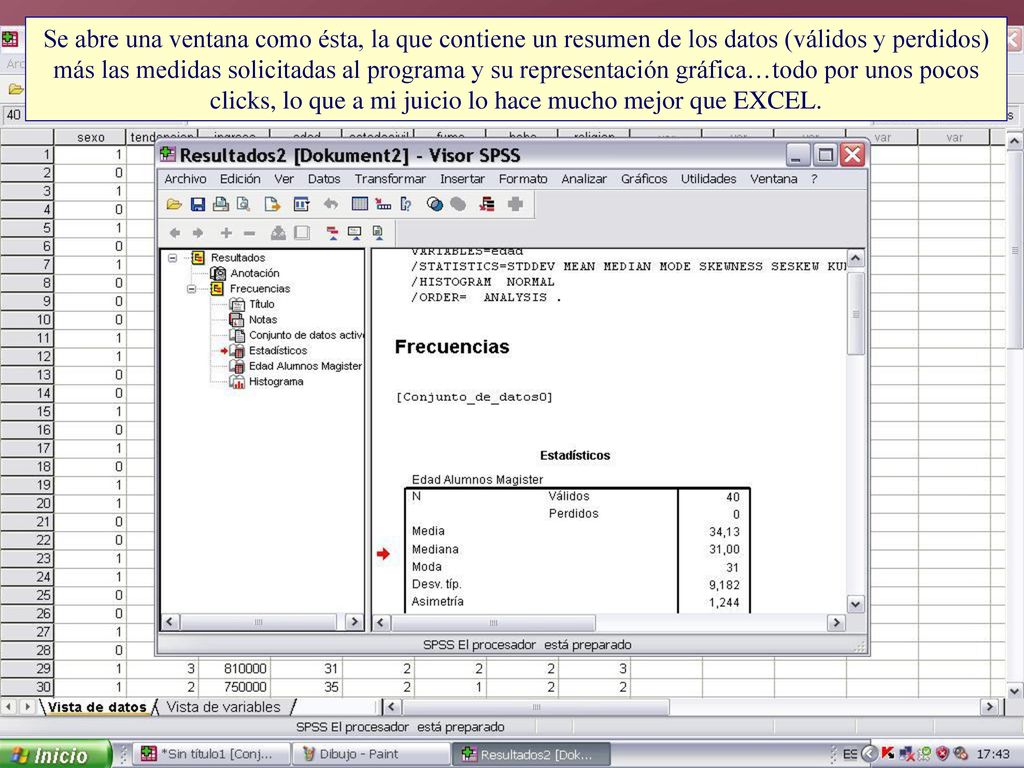The image size is (1024, 768).
Task: Click the Insert title icon
Action: (x=355, y=232)
